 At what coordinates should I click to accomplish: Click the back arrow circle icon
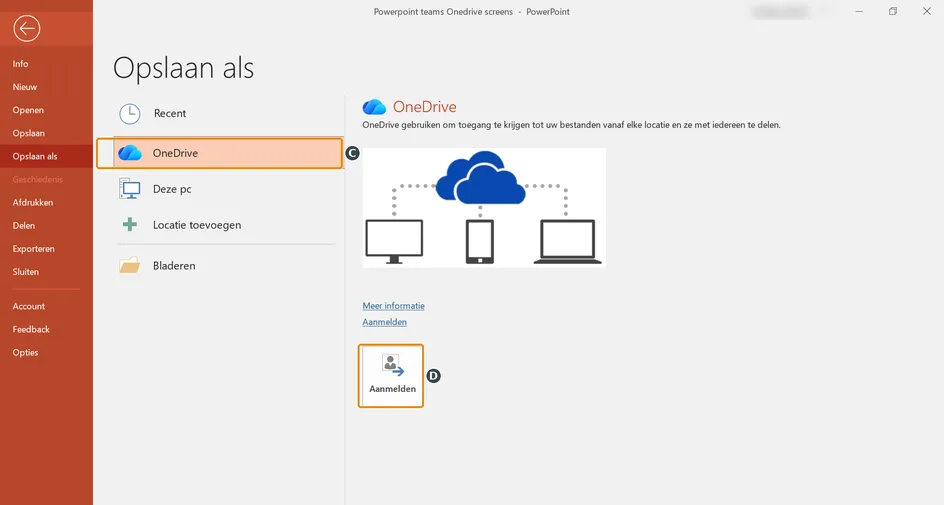26,28
